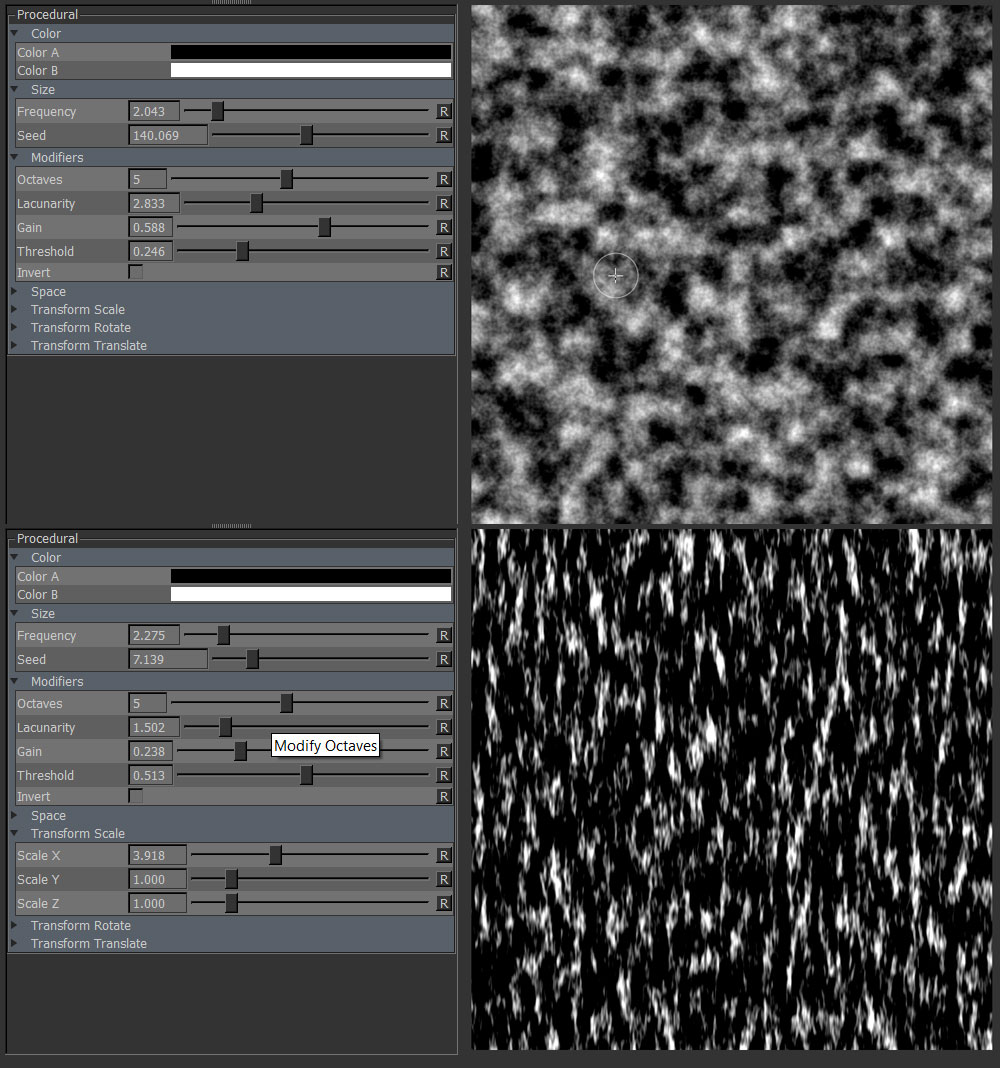Click the streaked noise preview image
The height and width of the screenshot is (1068, 1000).
pyautogui.click(x=731, y=790)
